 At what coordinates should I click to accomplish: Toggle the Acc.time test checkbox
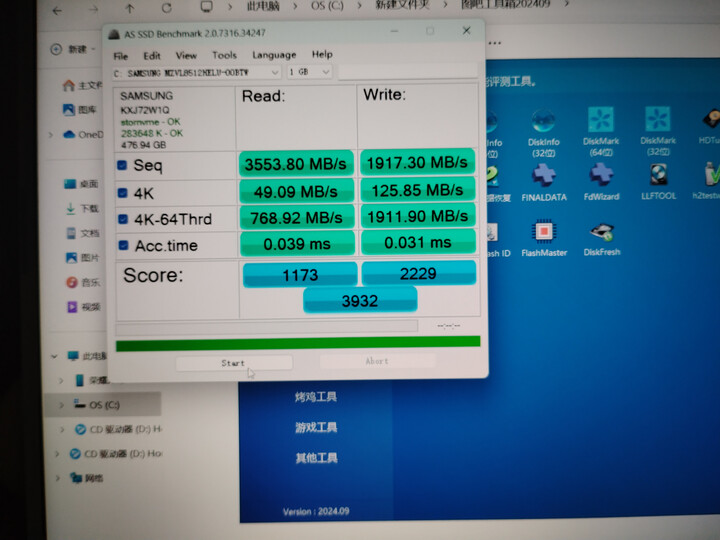click(124, 245)
